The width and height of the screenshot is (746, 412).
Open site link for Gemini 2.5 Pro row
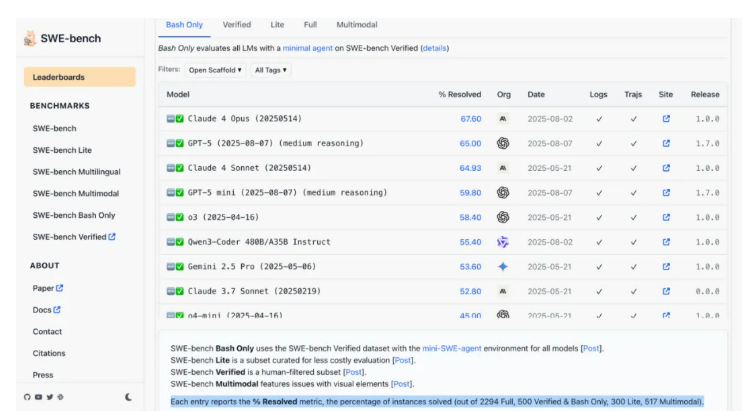click(x=666, y=266)
